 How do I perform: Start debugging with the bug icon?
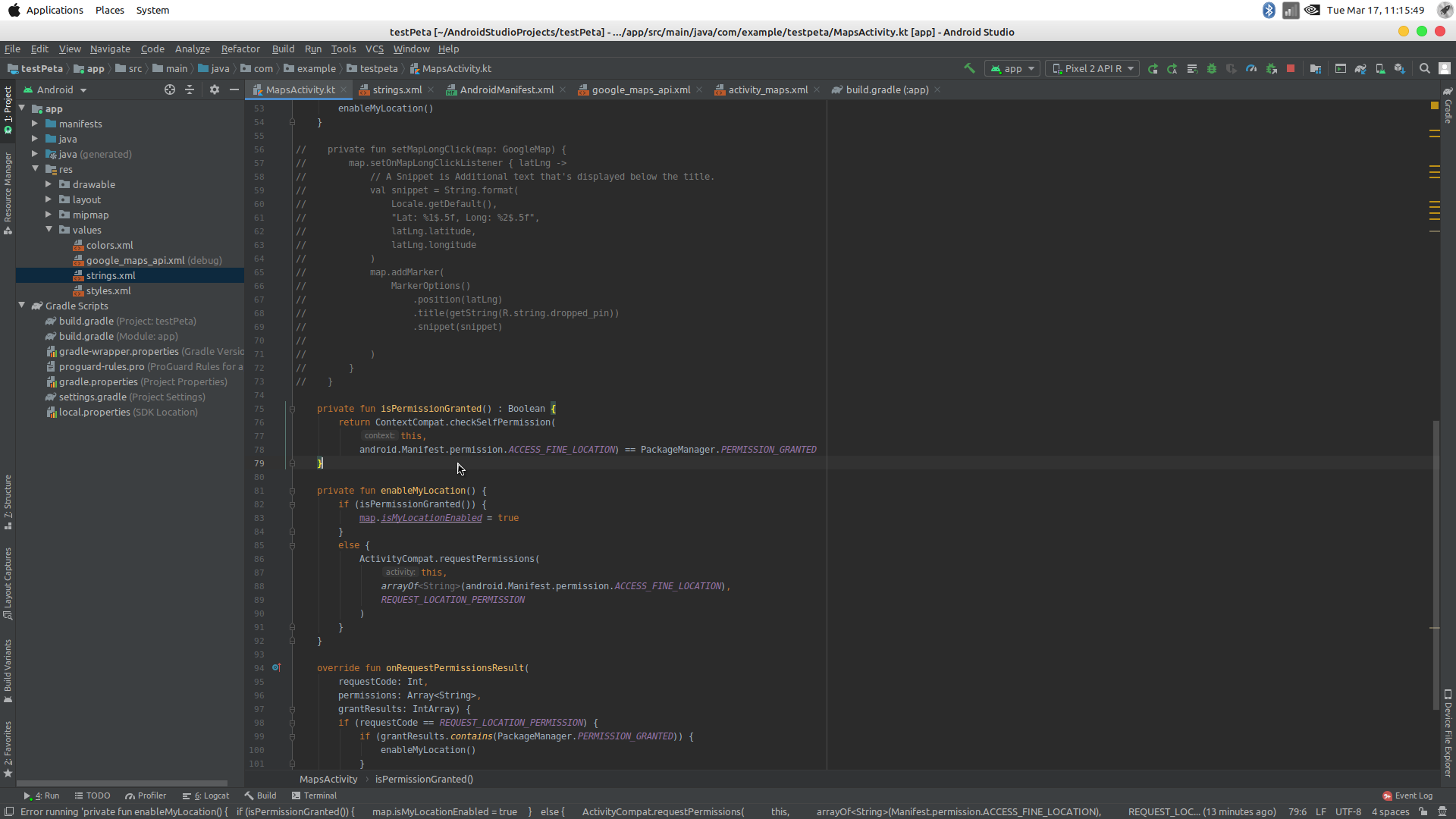1212,68
